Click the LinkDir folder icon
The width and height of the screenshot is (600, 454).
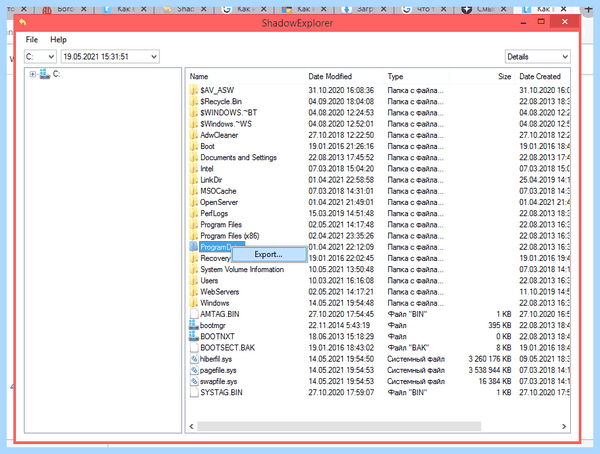click(194, 180)
